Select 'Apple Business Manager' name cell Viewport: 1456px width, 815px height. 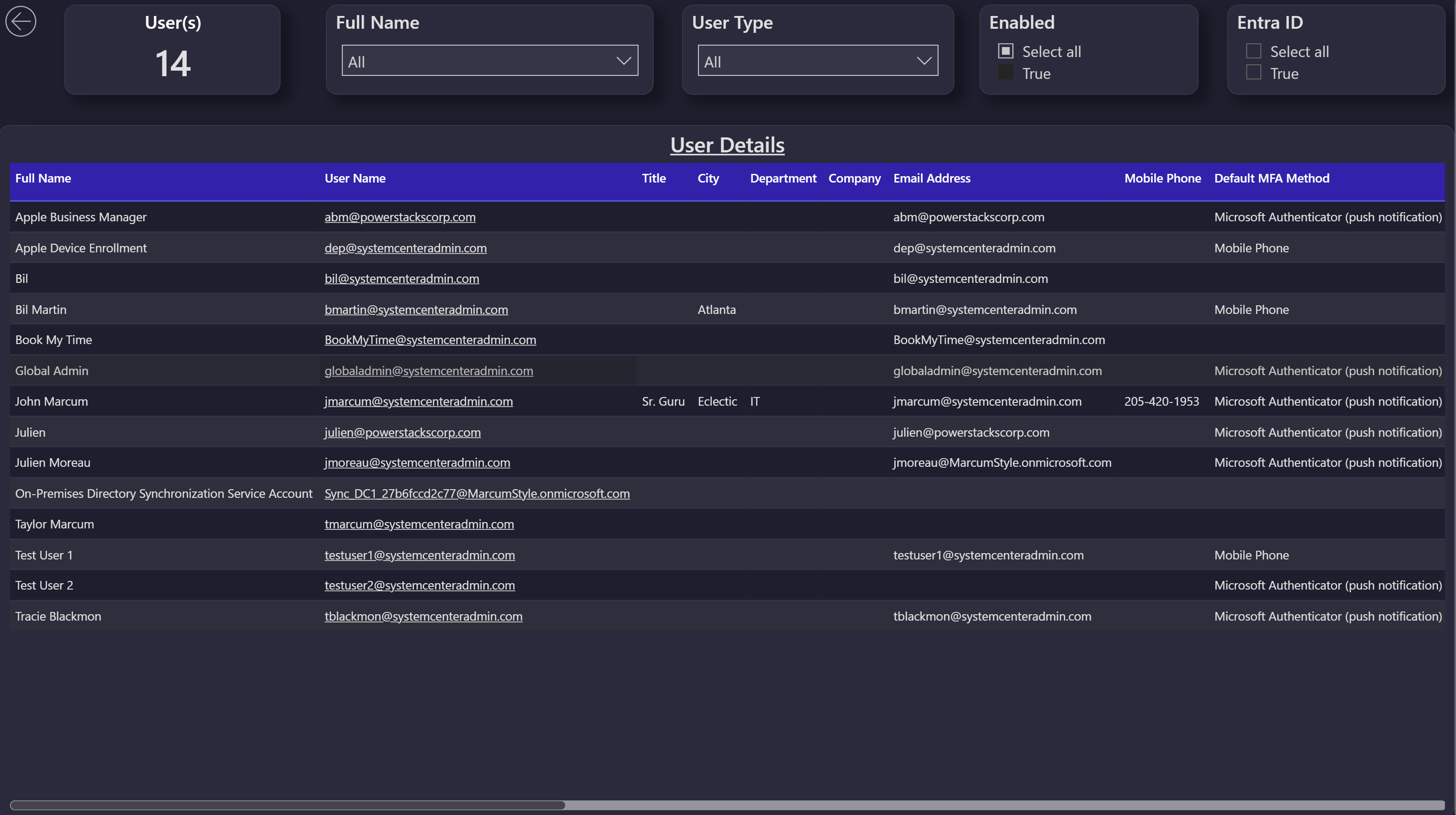click(x=81, y=217)
